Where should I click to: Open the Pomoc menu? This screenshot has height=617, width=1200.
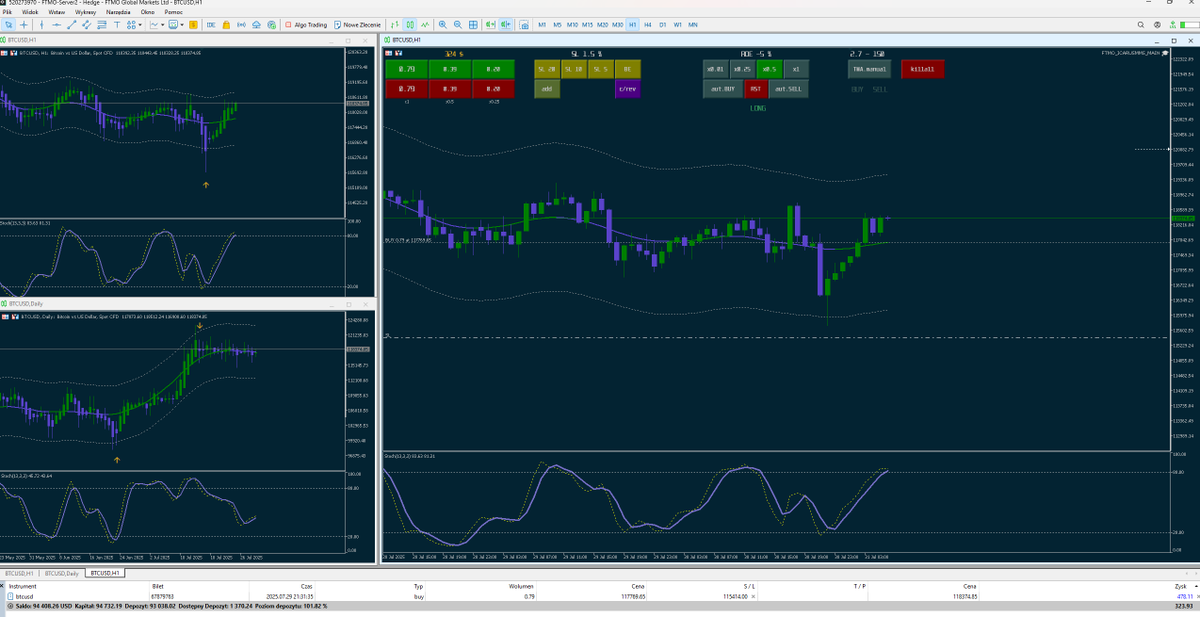[175, 11]
